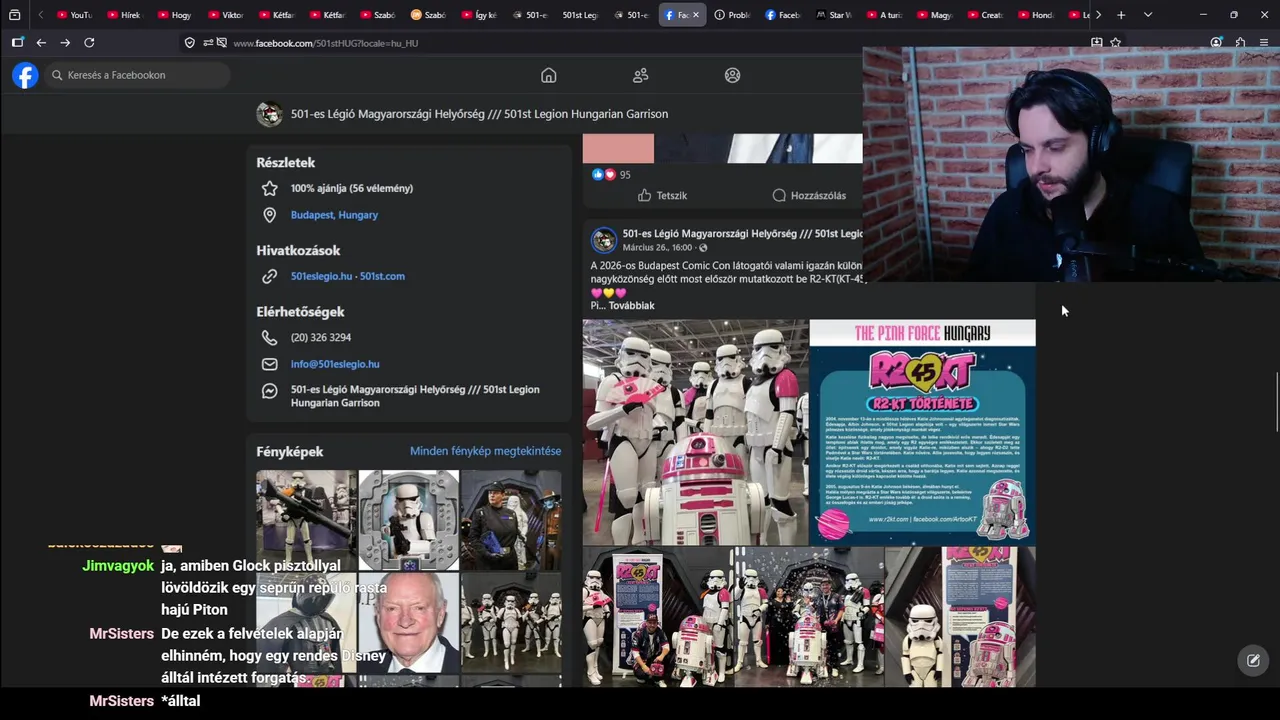Open the Március 26., 16:00 timestamp
Image resolution: width=1280 pixels, height=720 pixels.
[x=657, y=247]
